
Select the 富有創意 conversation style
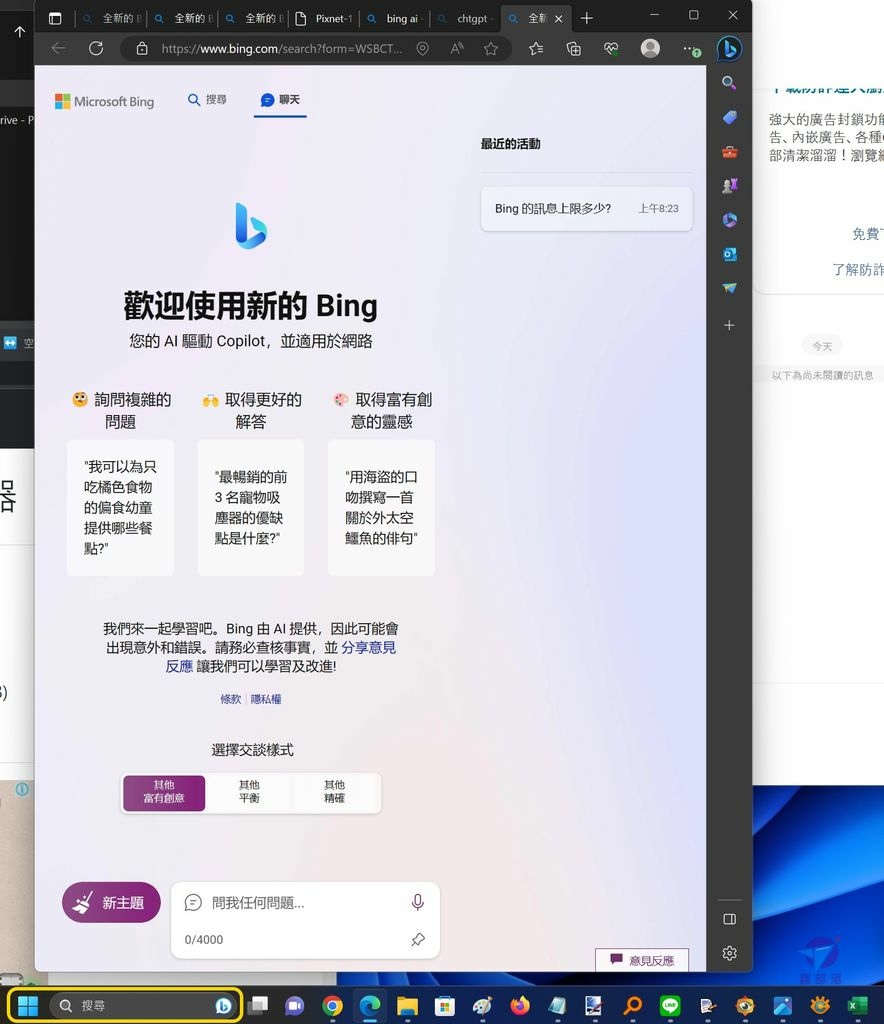(x=164, y=793)
